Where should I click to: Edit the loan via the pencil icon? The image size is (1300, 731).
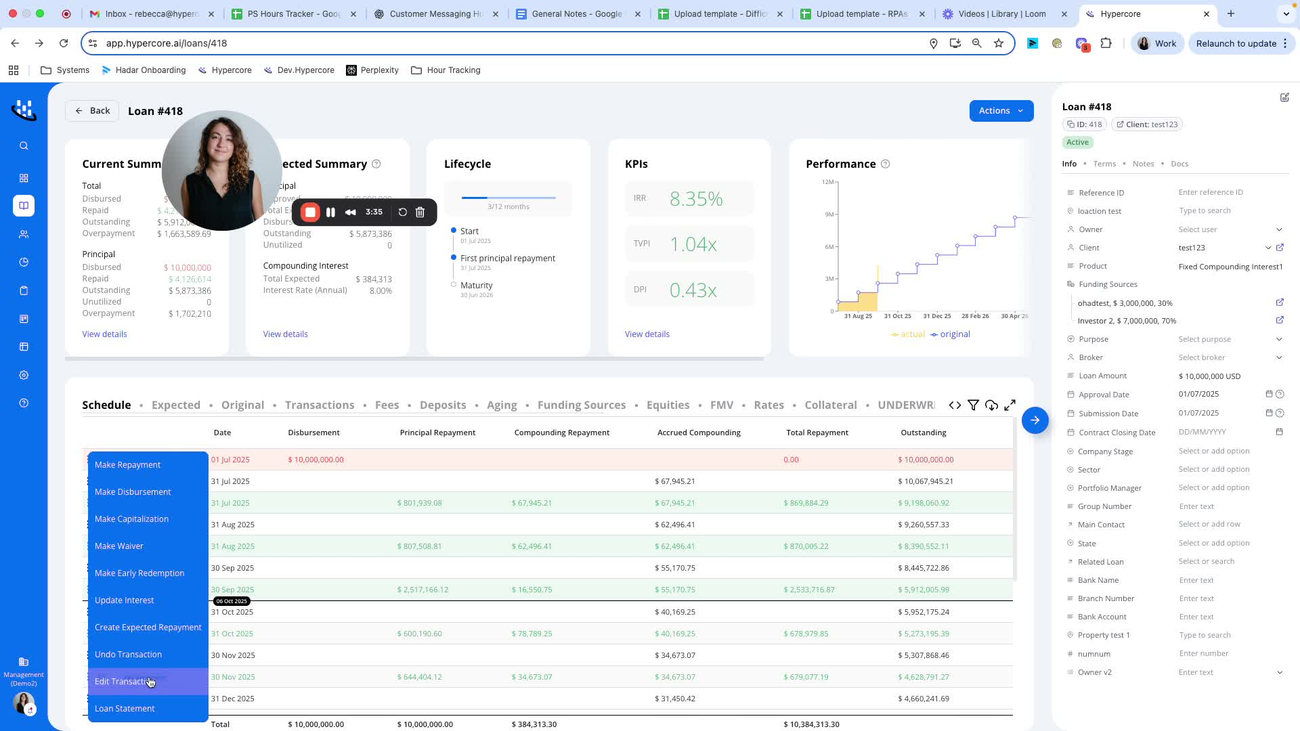pyautogui.click(x=1284, y=97)
